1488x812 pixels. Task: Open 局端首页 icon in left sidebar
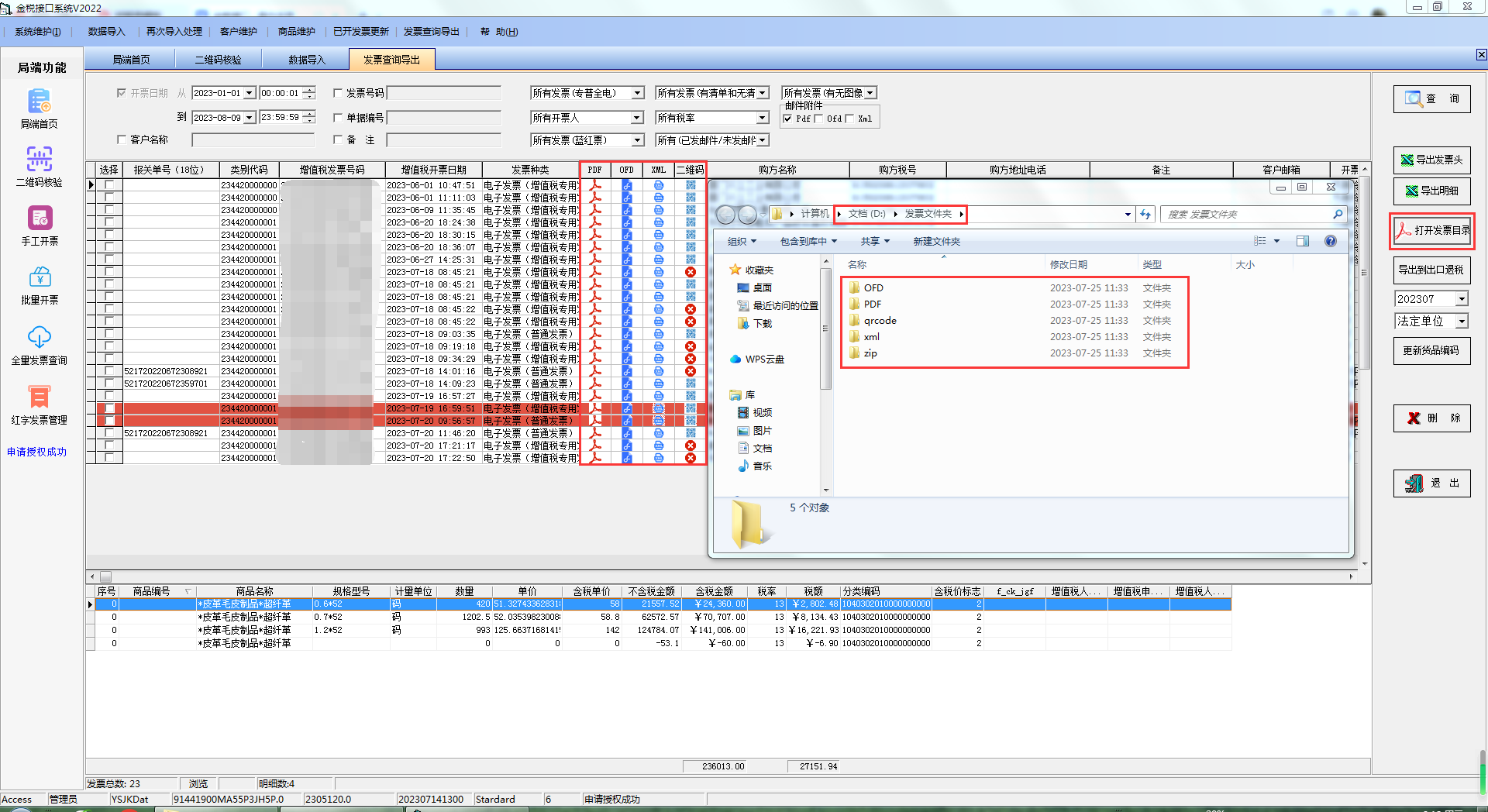tap(40, 101)
